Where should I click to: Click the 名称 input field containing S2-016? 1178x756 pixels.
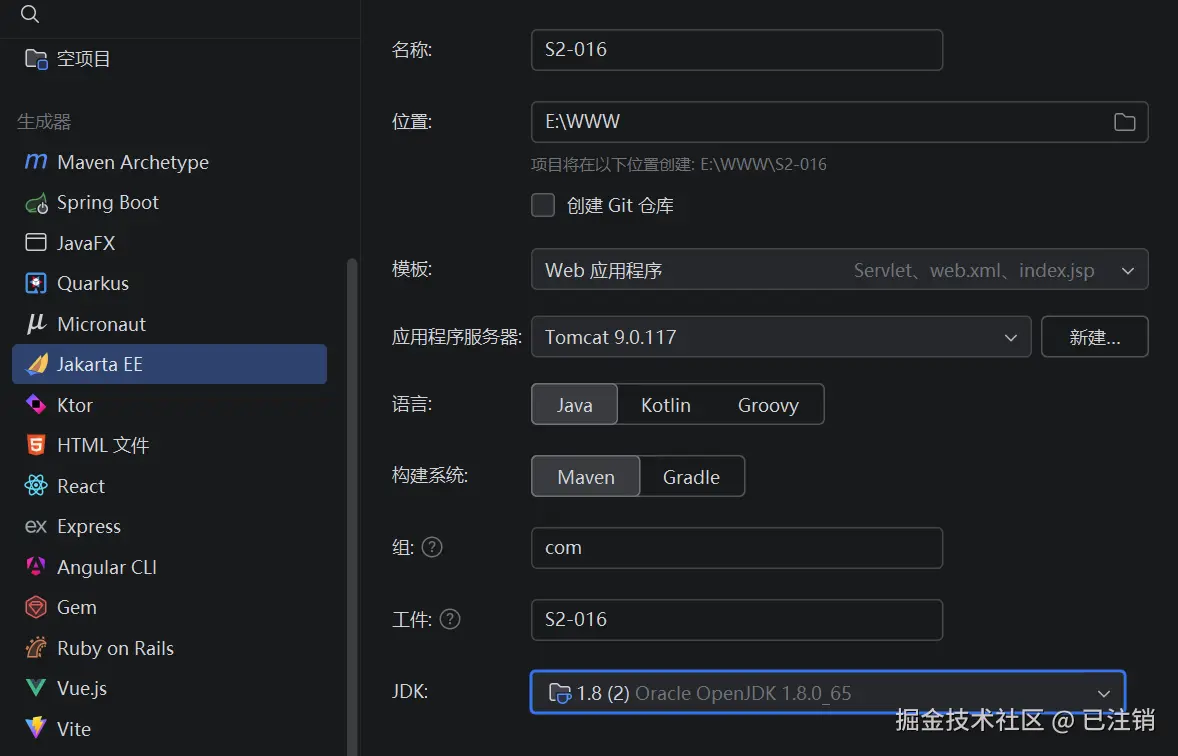point(736,50)
